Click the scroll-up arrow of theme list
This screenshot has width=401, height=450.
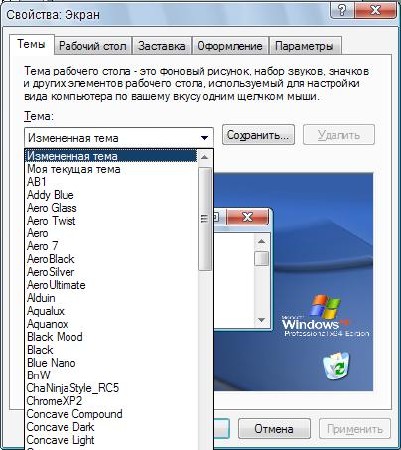pyautogui.click(x=205, y=157)
